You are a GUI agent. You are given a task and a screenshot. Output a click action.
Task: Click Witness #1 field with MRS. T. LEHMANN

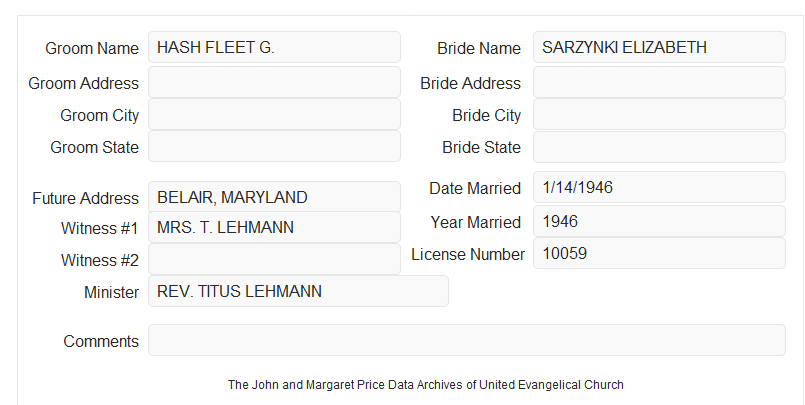click(x=274, y=227)
